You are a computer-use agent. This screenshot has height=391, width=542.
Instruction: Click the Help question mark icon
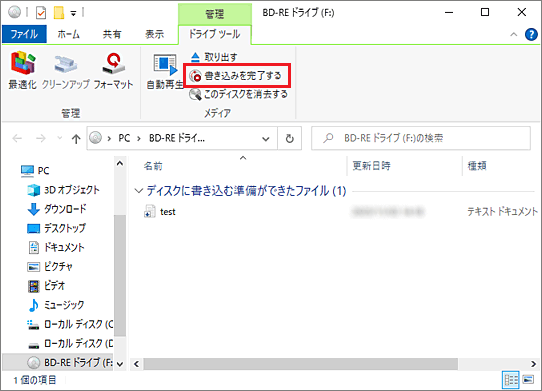pyautogui.click(x=531, y=34)
